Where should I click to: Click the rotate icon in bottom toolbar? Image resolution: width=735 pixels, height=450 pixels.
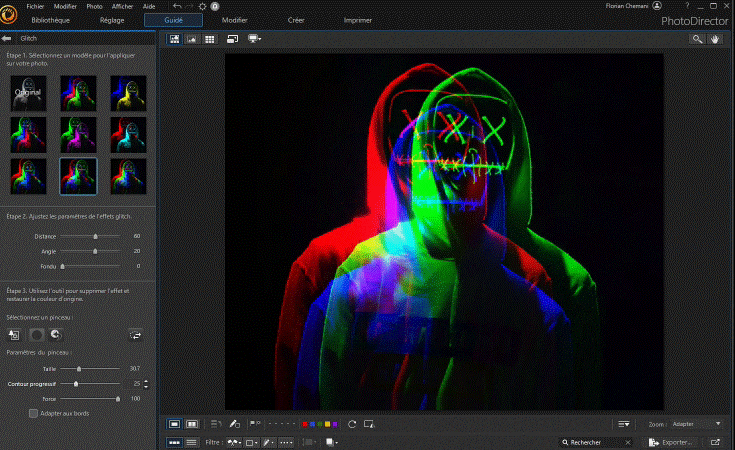pyautogui.click(x=352, y=424)
